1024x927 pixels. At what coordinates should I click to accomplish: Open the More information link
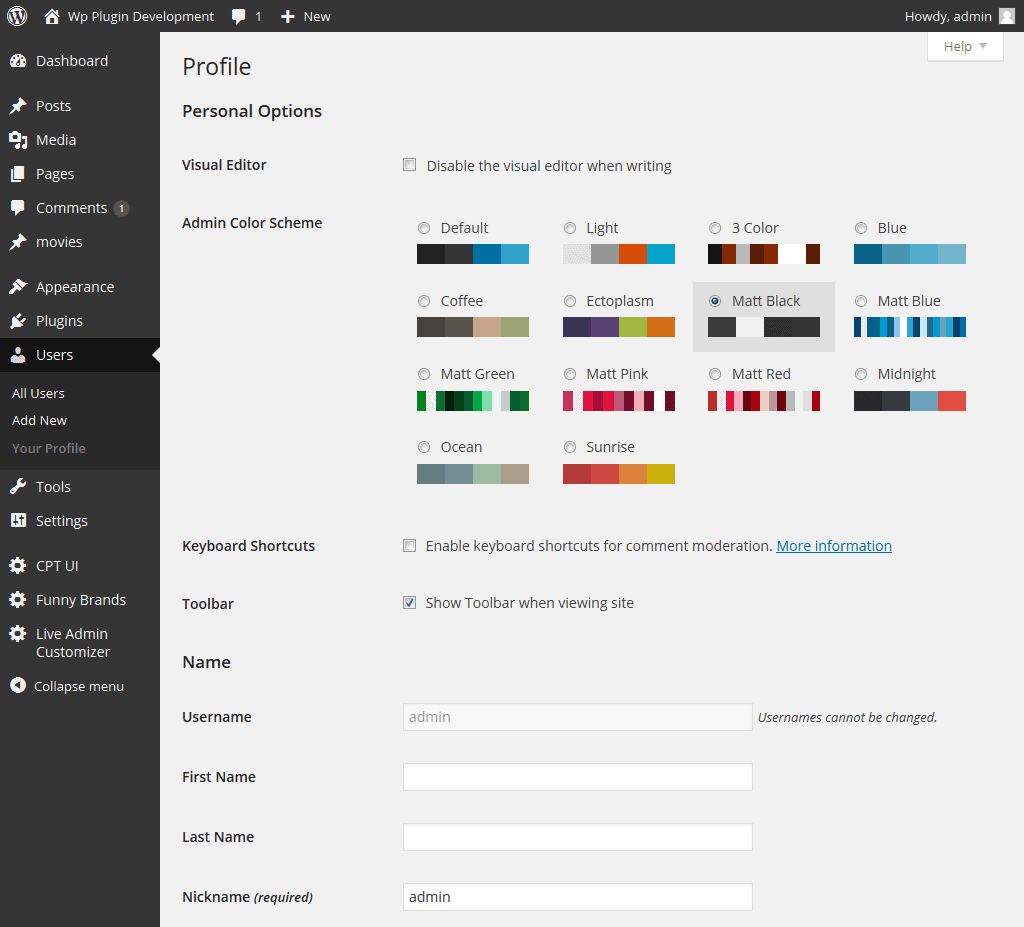[834, 545]
